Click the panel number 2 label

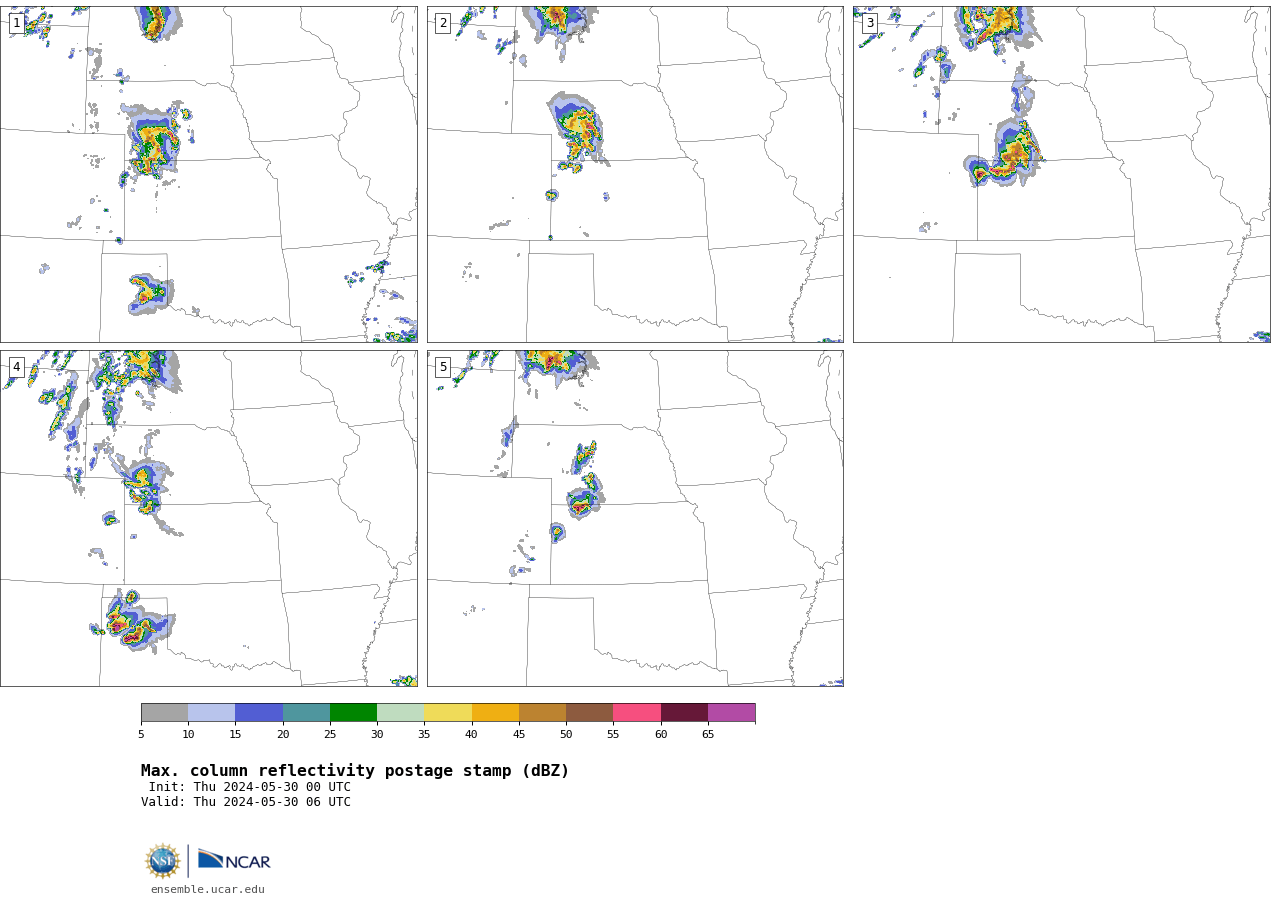[x=443, y=23]
